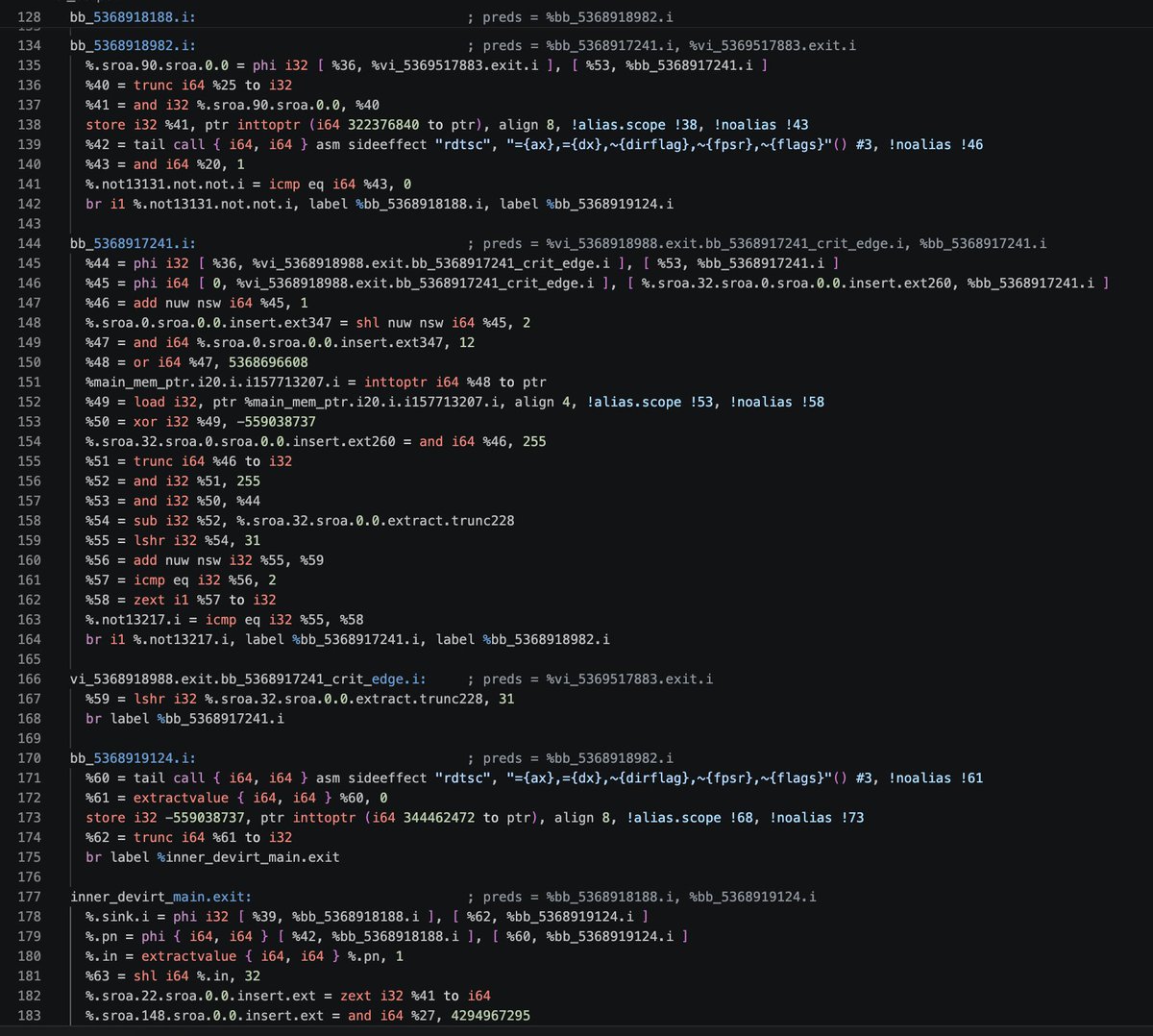This screenshot has width=1153, height=1036.
Task: Click the 'and i64 %27, 4294967295' line
Action: tap(307, 1016)
